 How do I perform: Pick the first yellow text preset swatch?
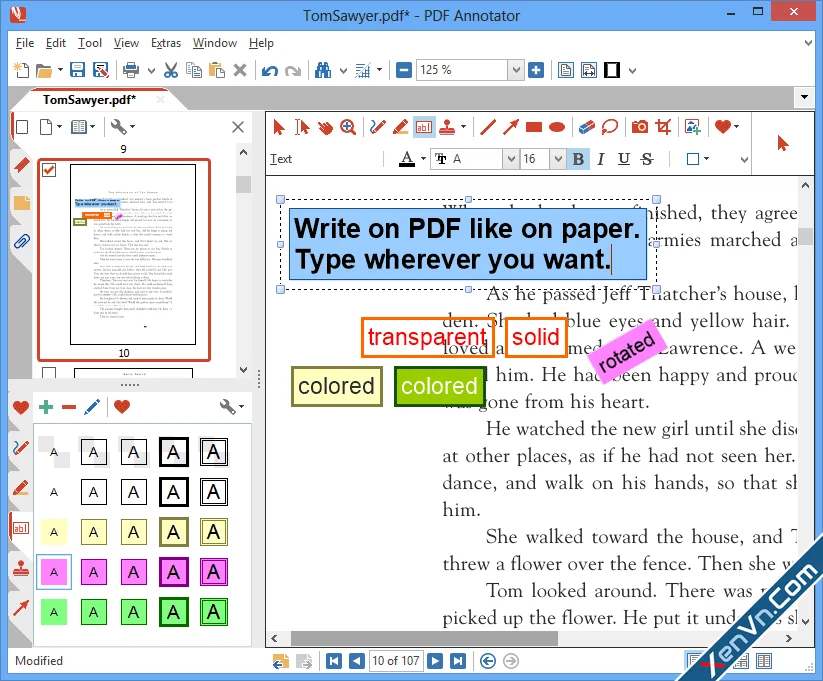(54, 532)
